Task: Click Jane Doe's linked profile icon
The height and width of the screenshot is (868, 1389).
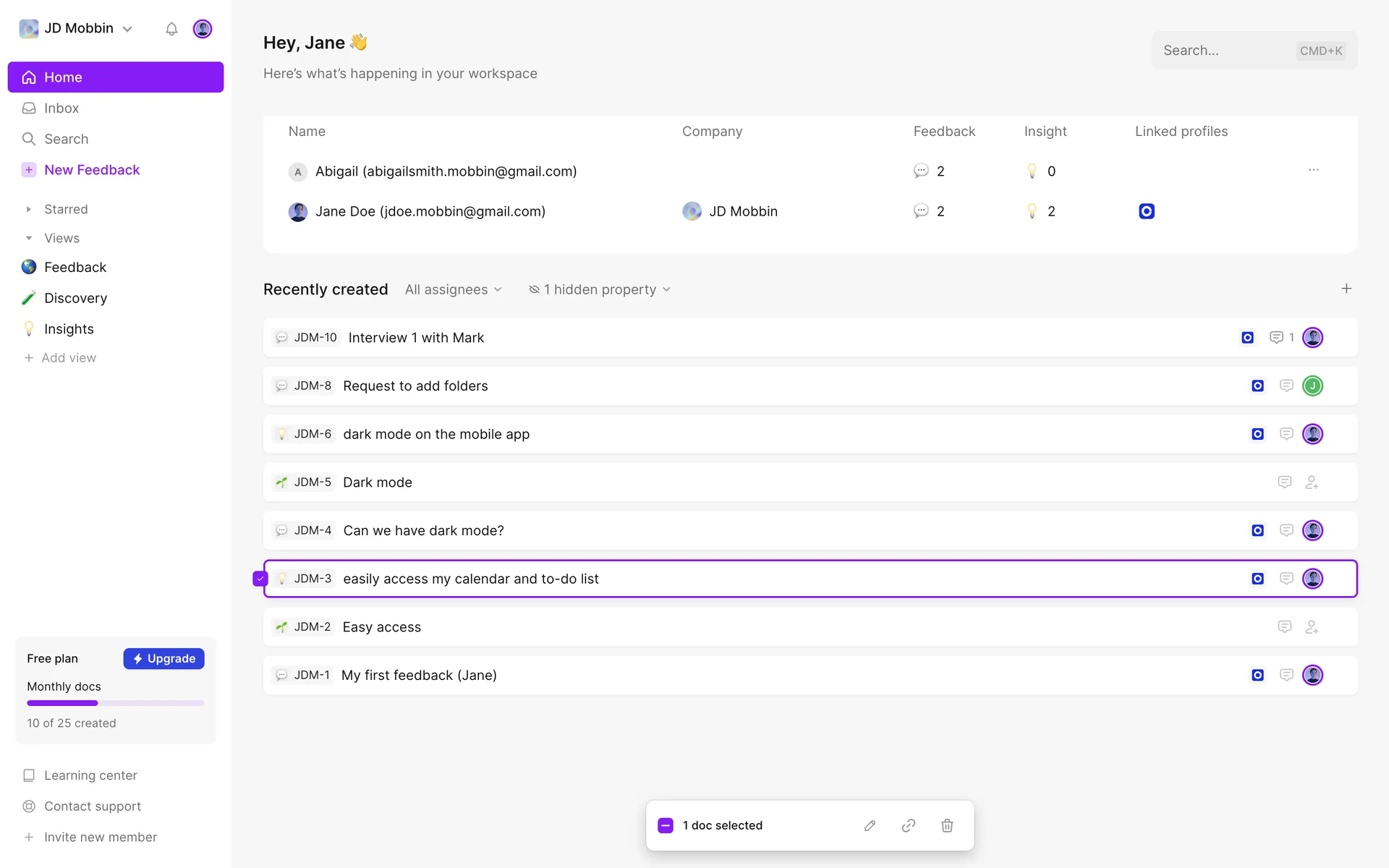Action: click(1146, 211)
